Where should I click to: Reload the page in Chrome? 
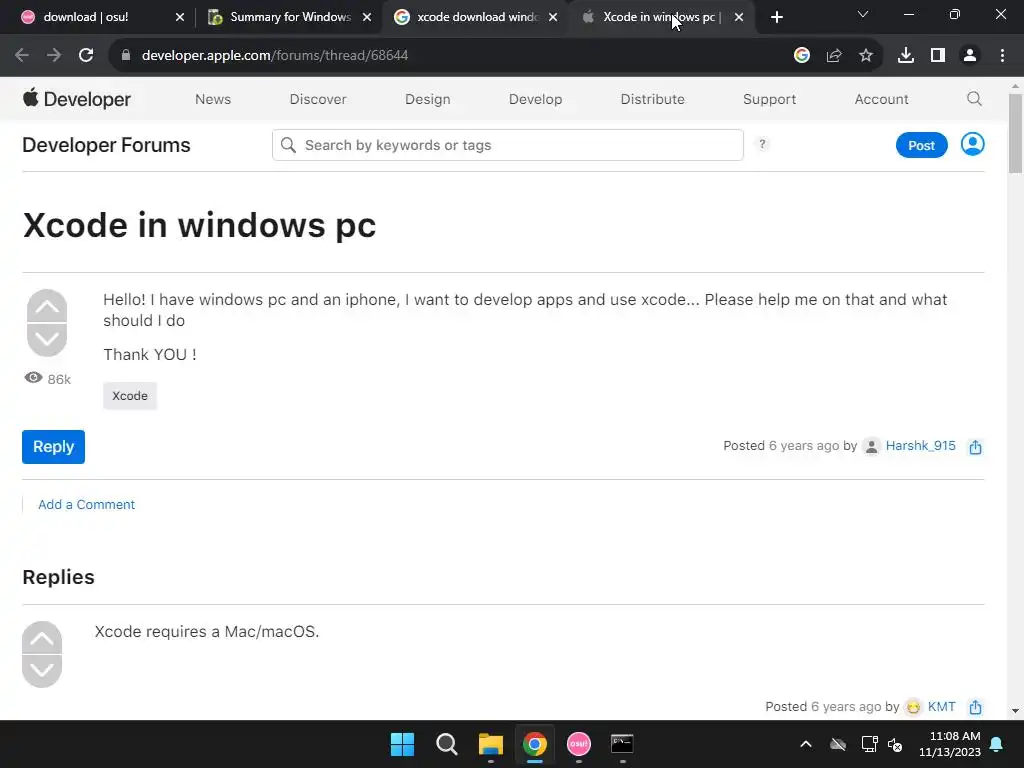click(x=86, y=56)
